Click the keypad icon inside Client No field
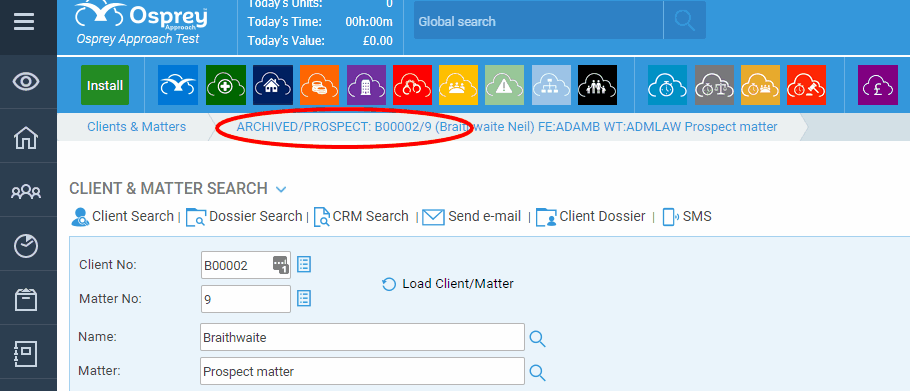This screenshot has width=910, height=391. point(280,265)
